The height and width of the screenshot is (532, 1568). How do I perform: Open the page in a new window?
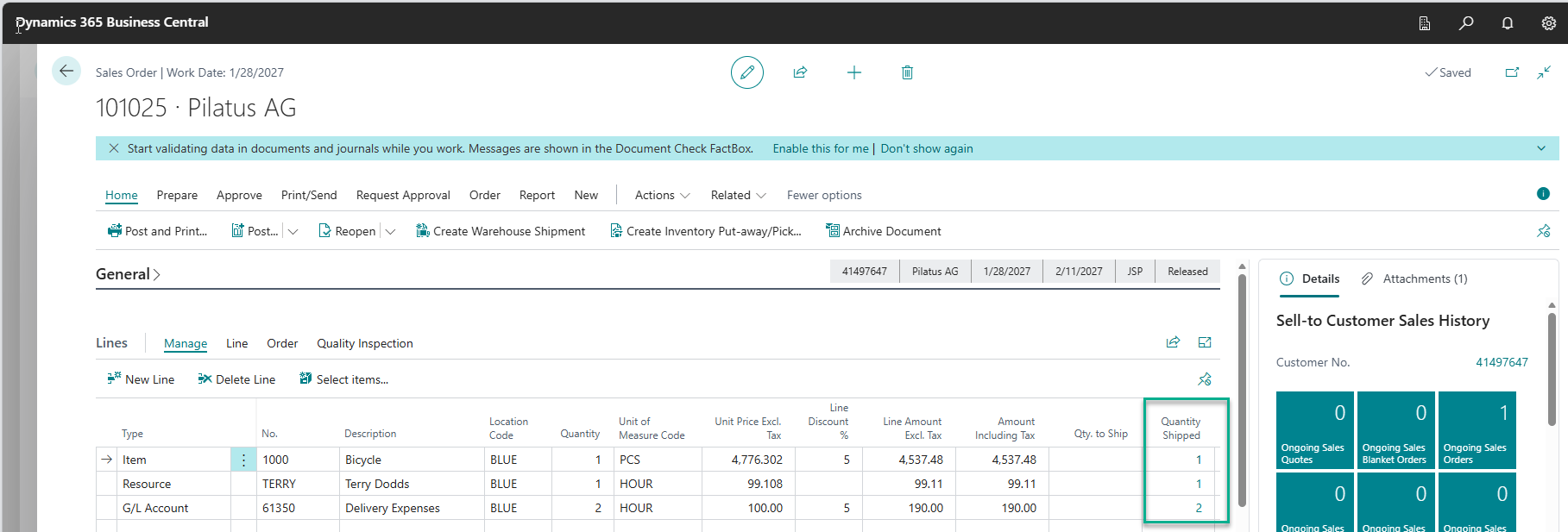coord(1512,72)
